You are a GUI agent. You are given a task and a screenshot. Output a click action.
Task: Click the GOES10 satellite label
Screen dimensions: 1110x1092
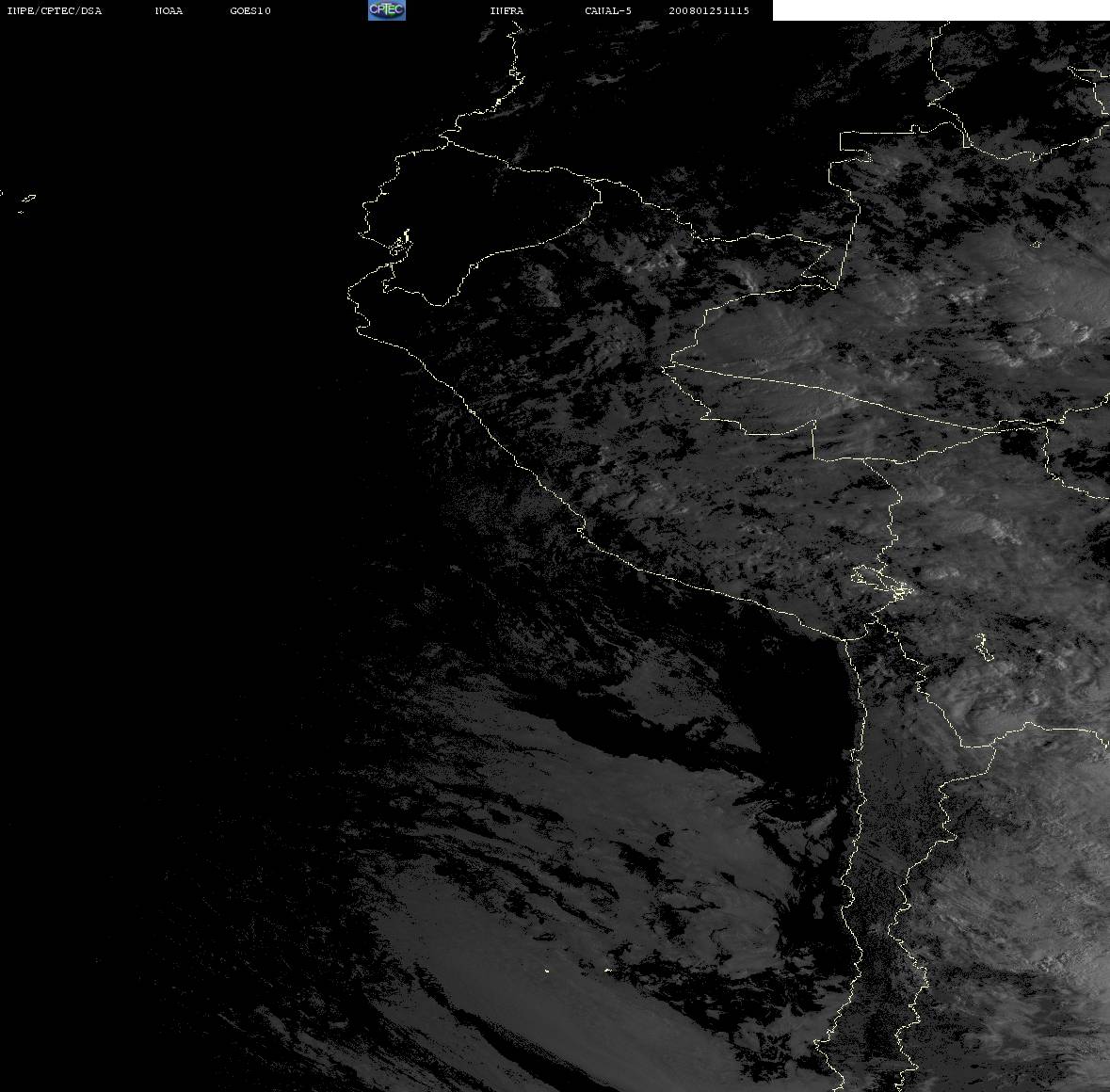click(250, 10)
